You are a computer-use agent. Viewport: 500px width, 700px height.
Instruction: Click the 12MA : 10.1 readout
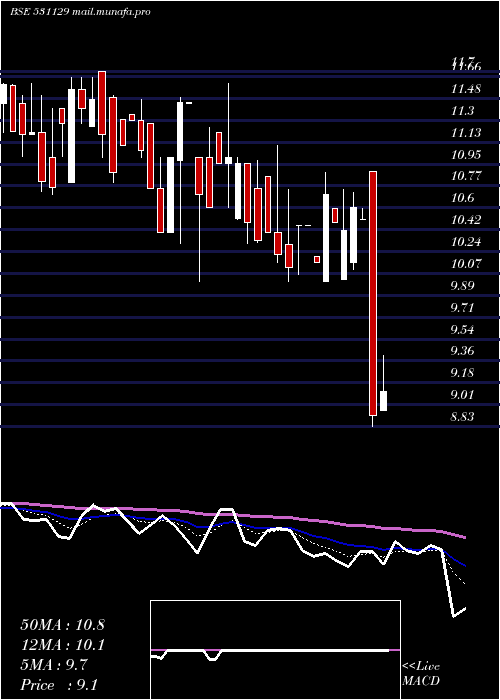[x=62, y=645]
